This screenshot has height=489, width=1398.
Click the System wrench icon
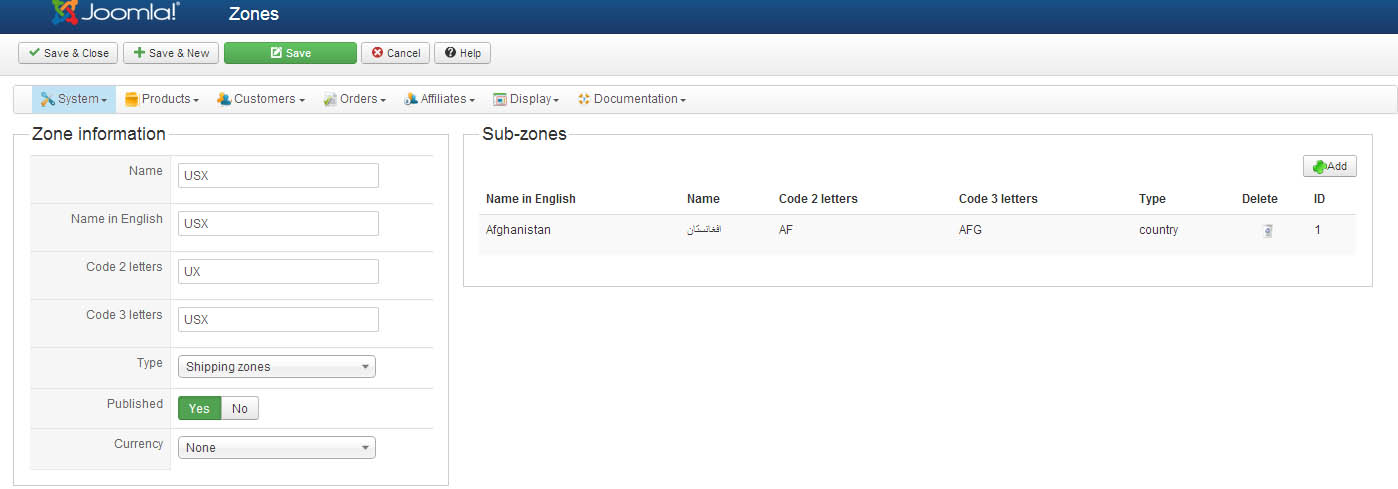[47, 99]
